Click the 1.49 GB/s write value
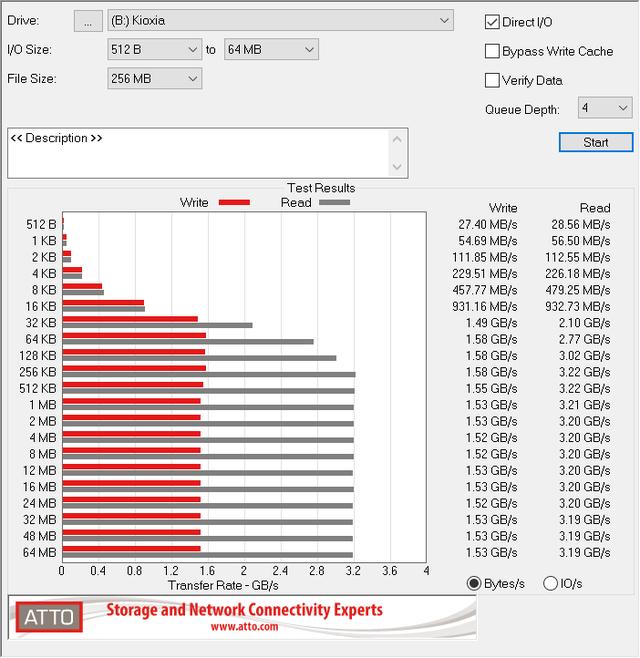640x658 pixels. (x=491, y=323)
